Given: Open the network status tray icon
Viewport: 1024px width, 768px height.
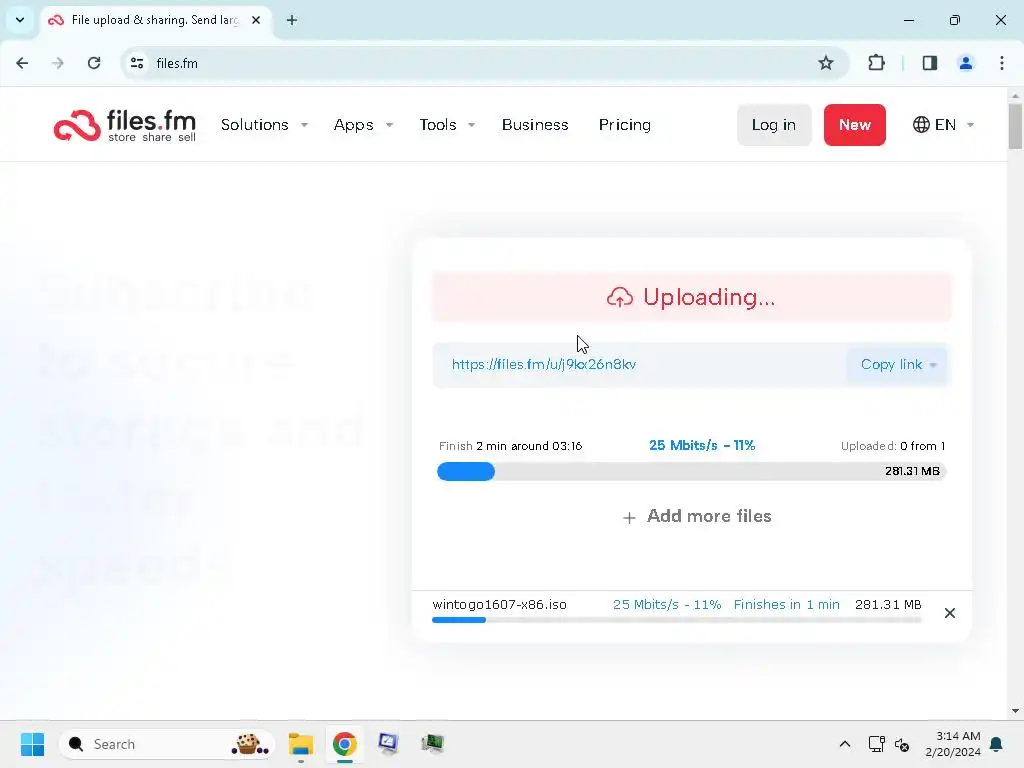Looking at the screenshot, I should point(876,744).
